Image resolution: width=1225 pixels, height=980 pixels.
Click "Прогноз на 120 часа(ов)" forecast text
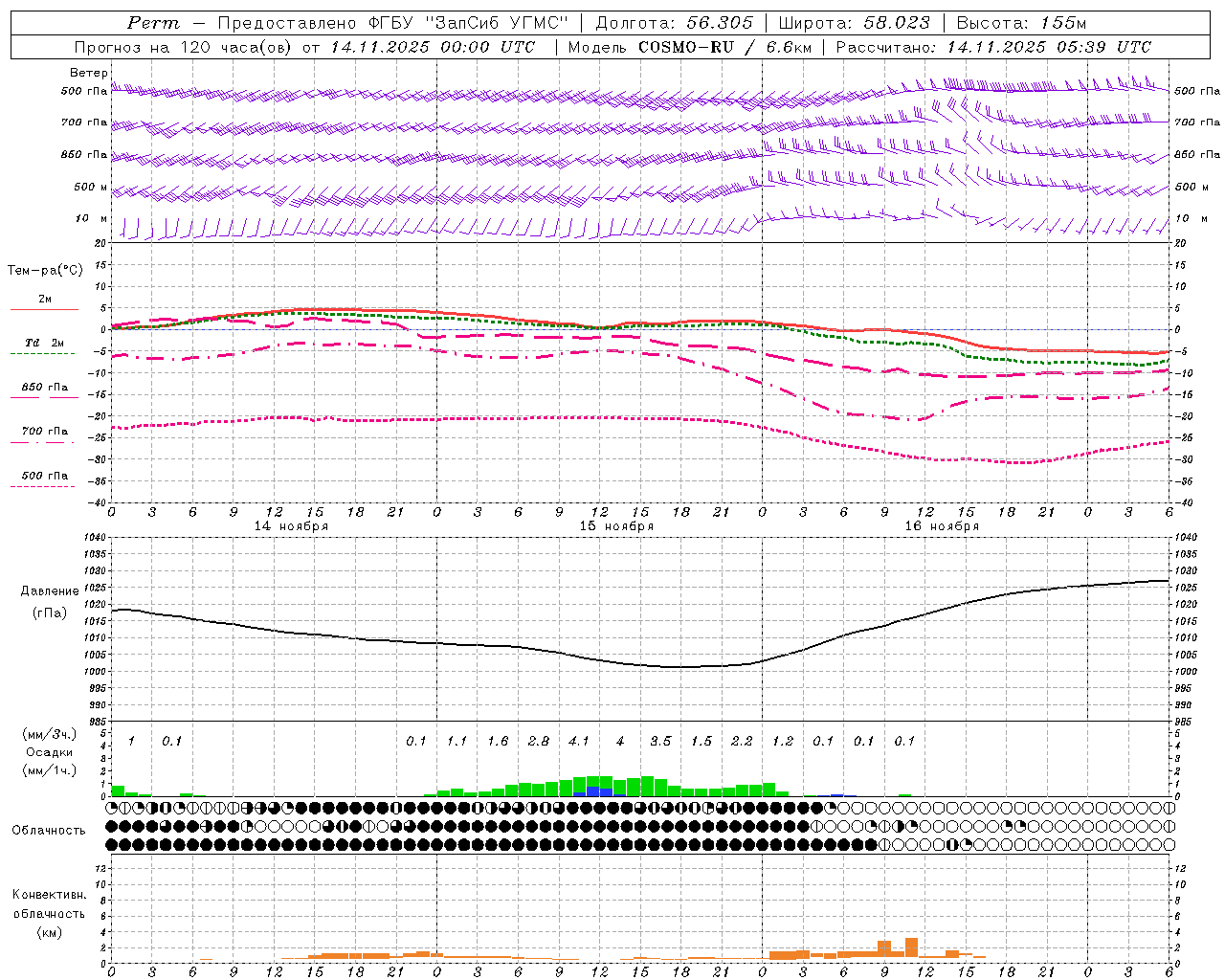click(x=183, y=47)
